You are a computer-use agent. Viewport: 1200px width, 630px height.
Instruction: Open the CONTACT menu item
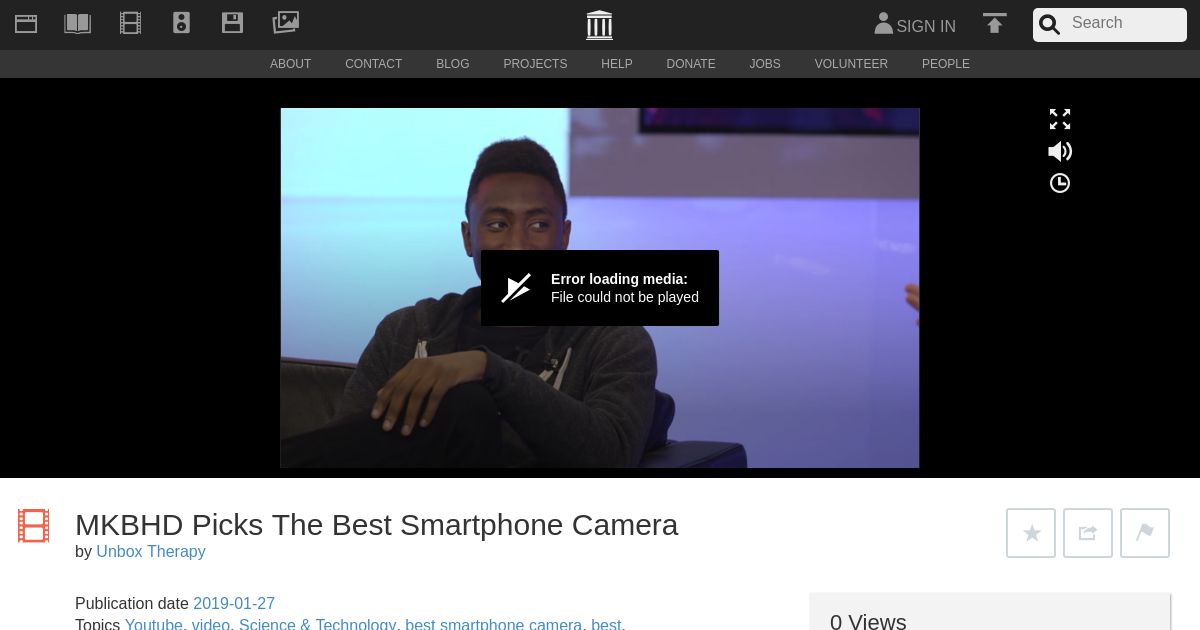coord(373,64)
